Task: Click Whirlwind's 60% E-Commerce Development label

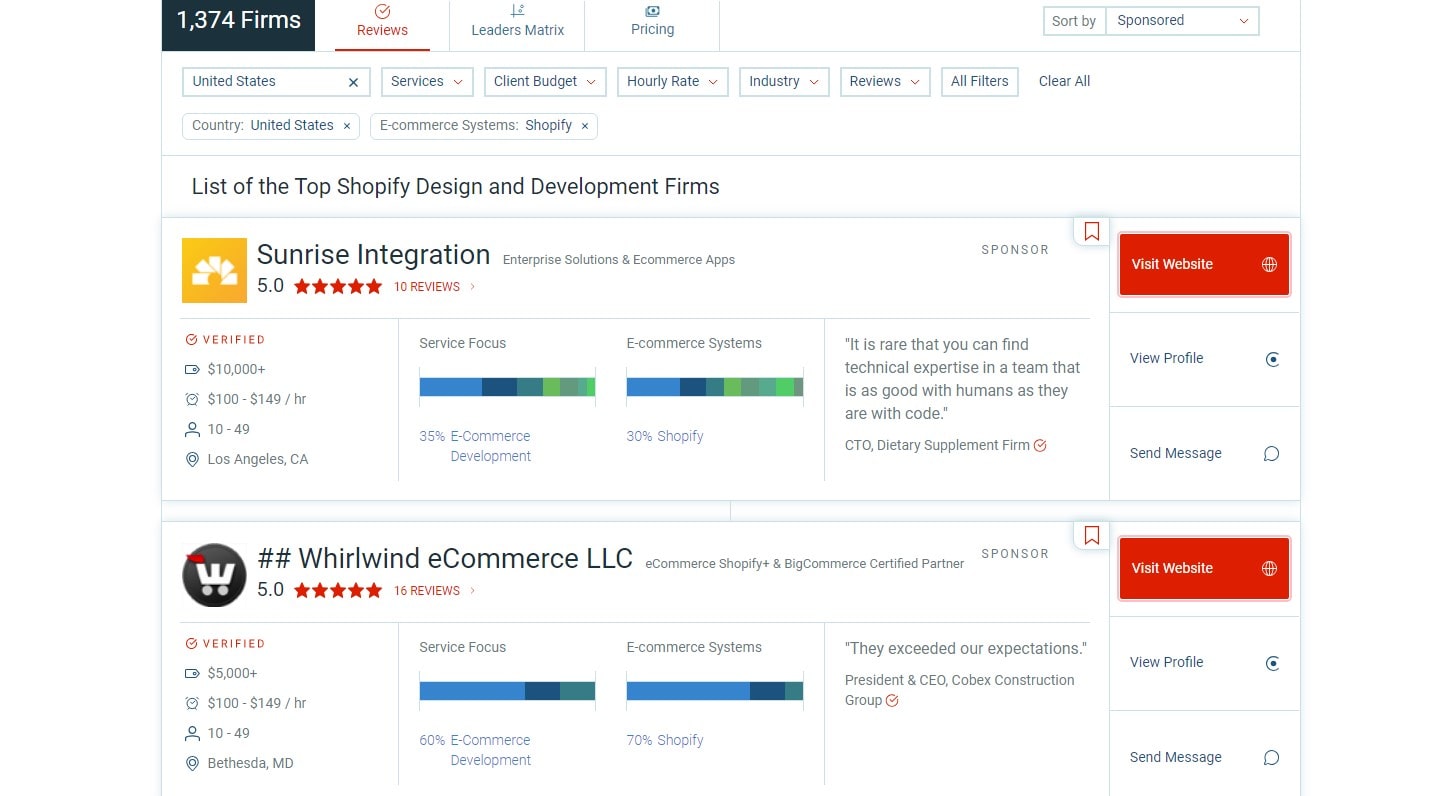Action: click(475, 751)
